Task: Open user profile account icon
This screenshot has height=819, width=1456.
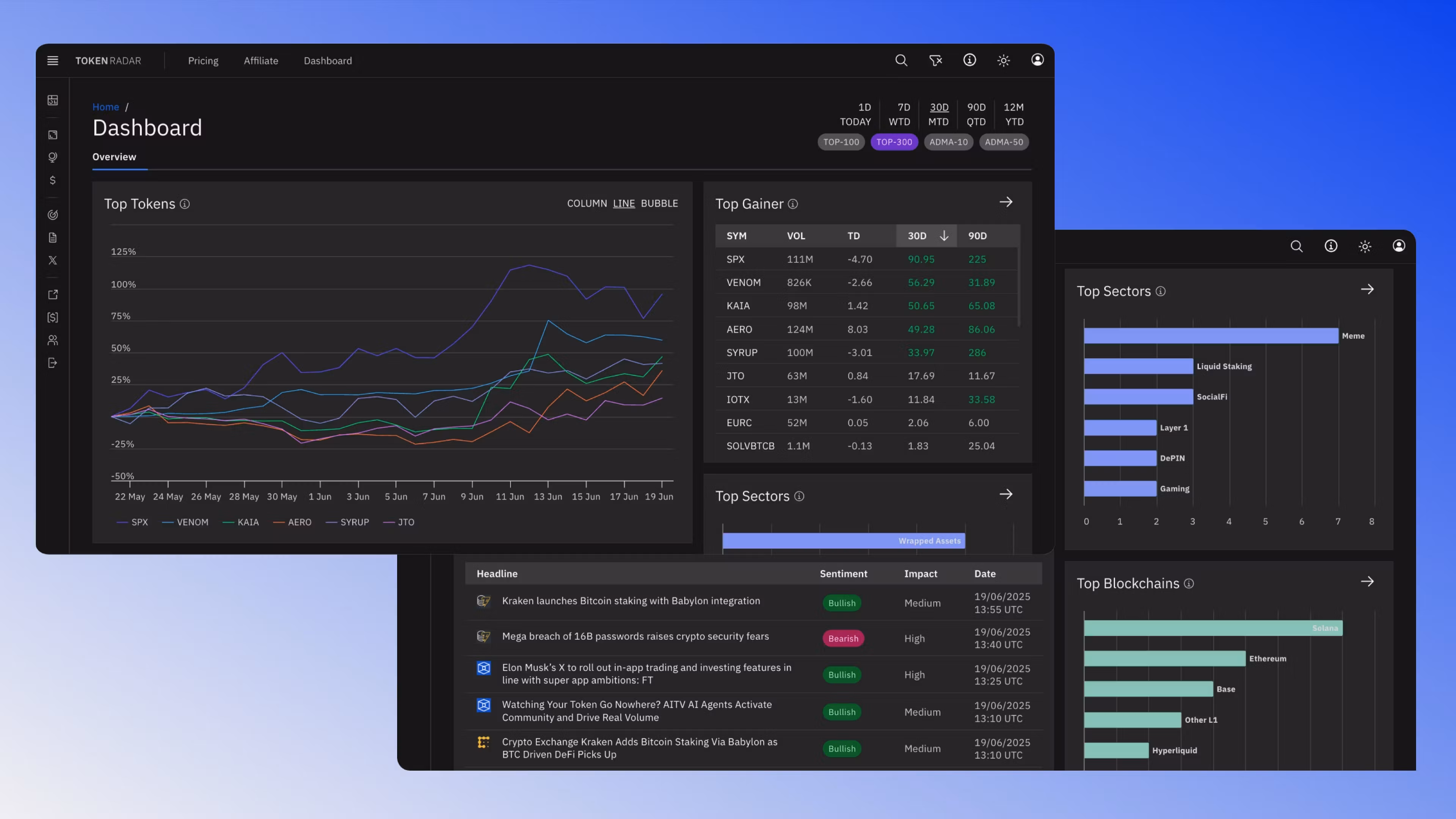Action: (x=1037, y=60)
